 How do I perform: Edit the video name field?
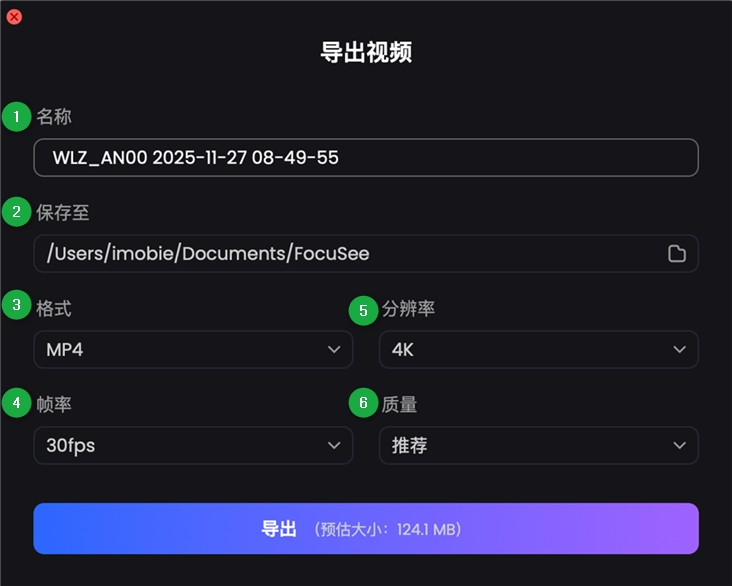(366, 157)
